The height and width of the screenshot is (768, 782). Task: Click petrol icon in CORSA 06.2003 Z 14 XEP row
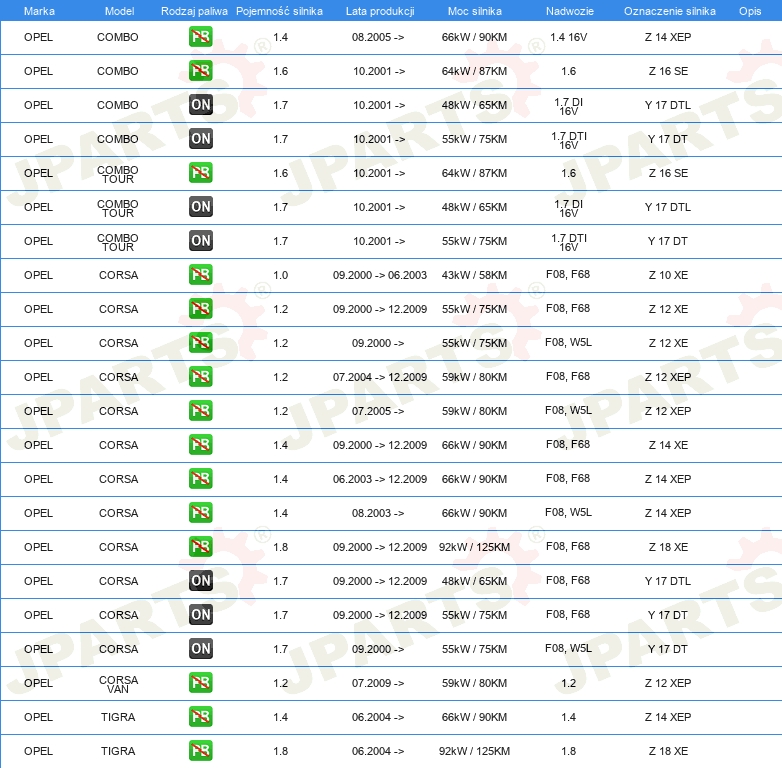[x=200, y=478]
